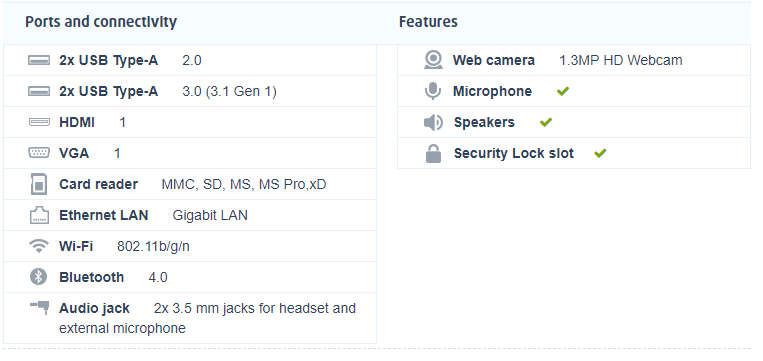Viewport: 763px width, 361px height.
Task: Select the Features section heading
Action: click(x=428, y=22)
